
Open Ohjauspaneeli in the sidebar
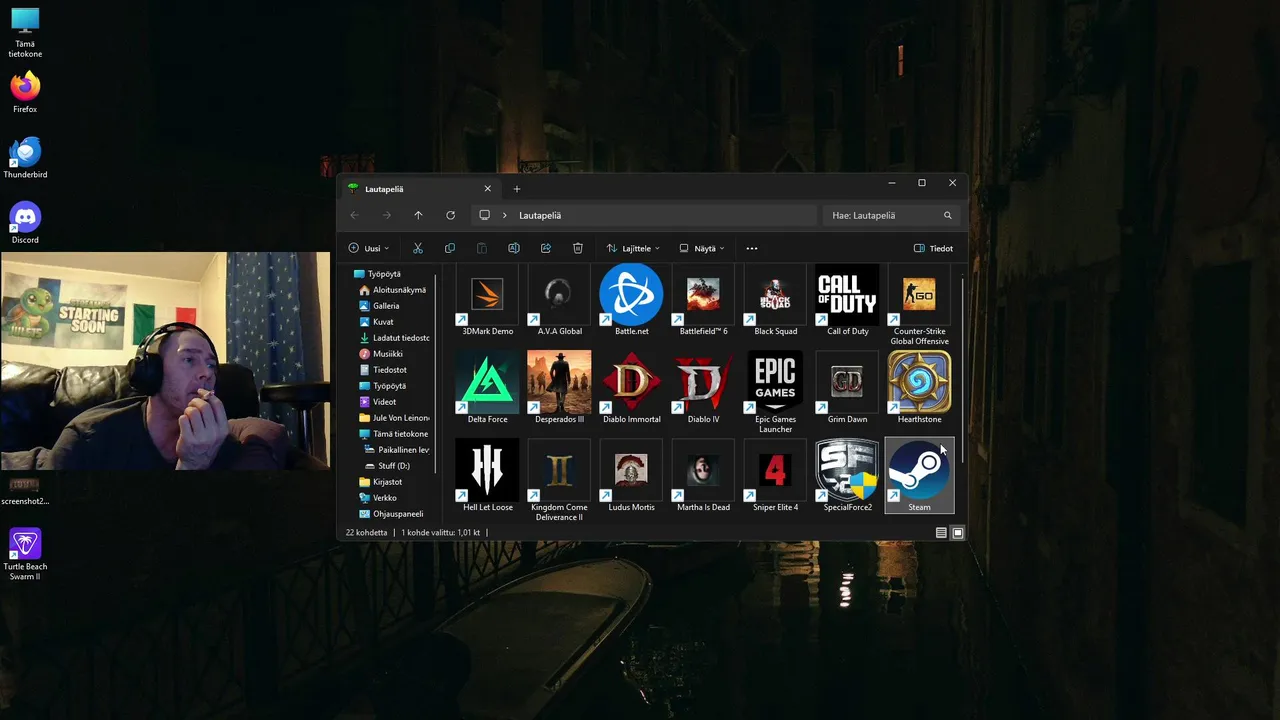coord(392,514)
